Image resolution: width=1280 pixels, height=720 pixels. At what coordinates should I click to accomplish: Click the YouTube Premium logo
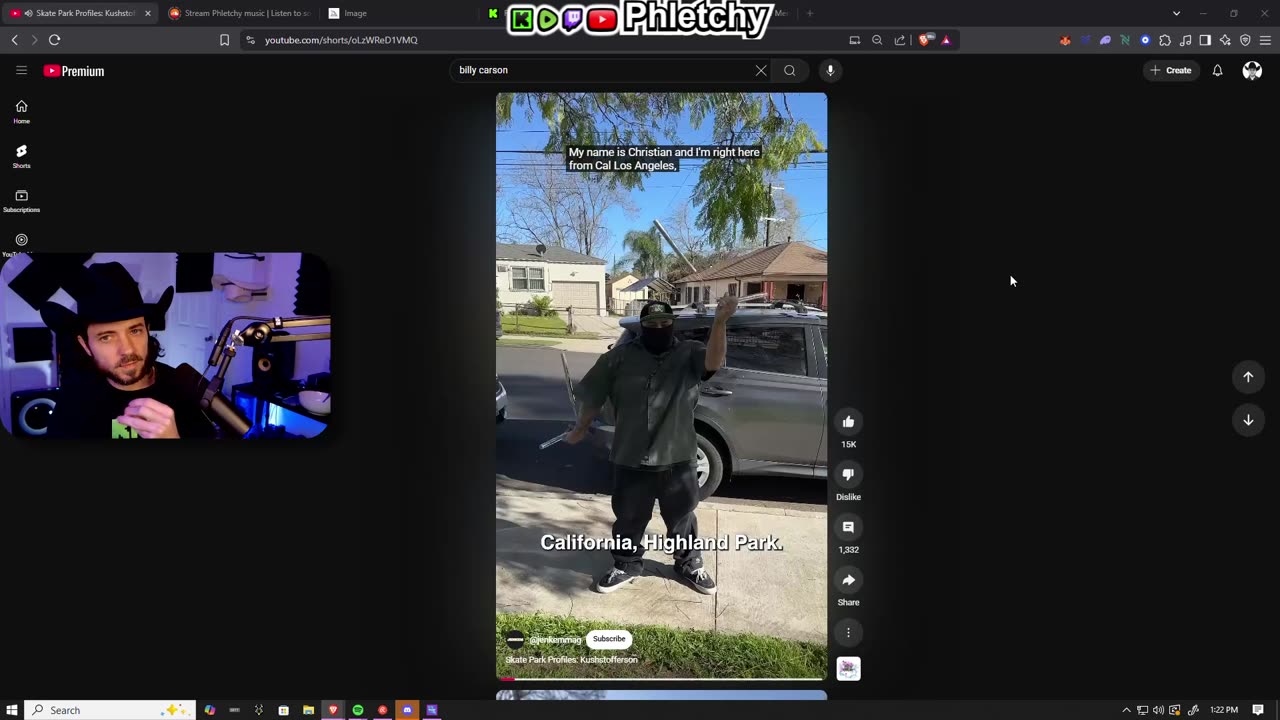pos(74,71)
